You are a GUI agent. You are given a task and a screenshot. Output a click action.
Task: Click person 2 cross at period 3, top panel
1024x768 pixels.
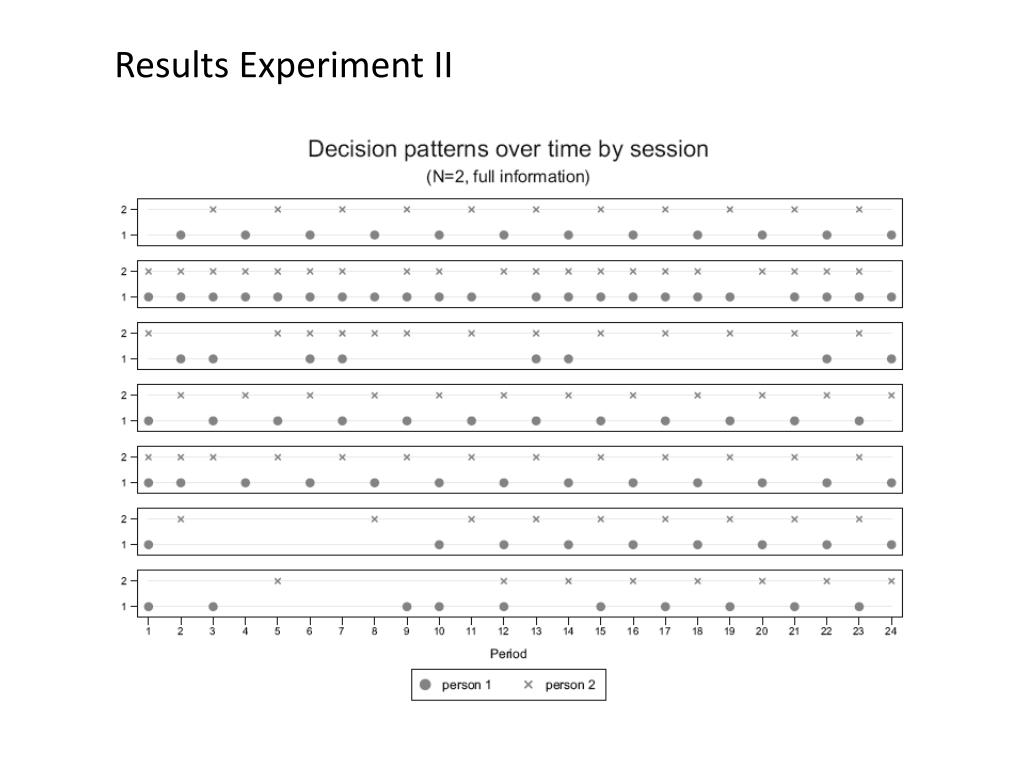point(213,210)
